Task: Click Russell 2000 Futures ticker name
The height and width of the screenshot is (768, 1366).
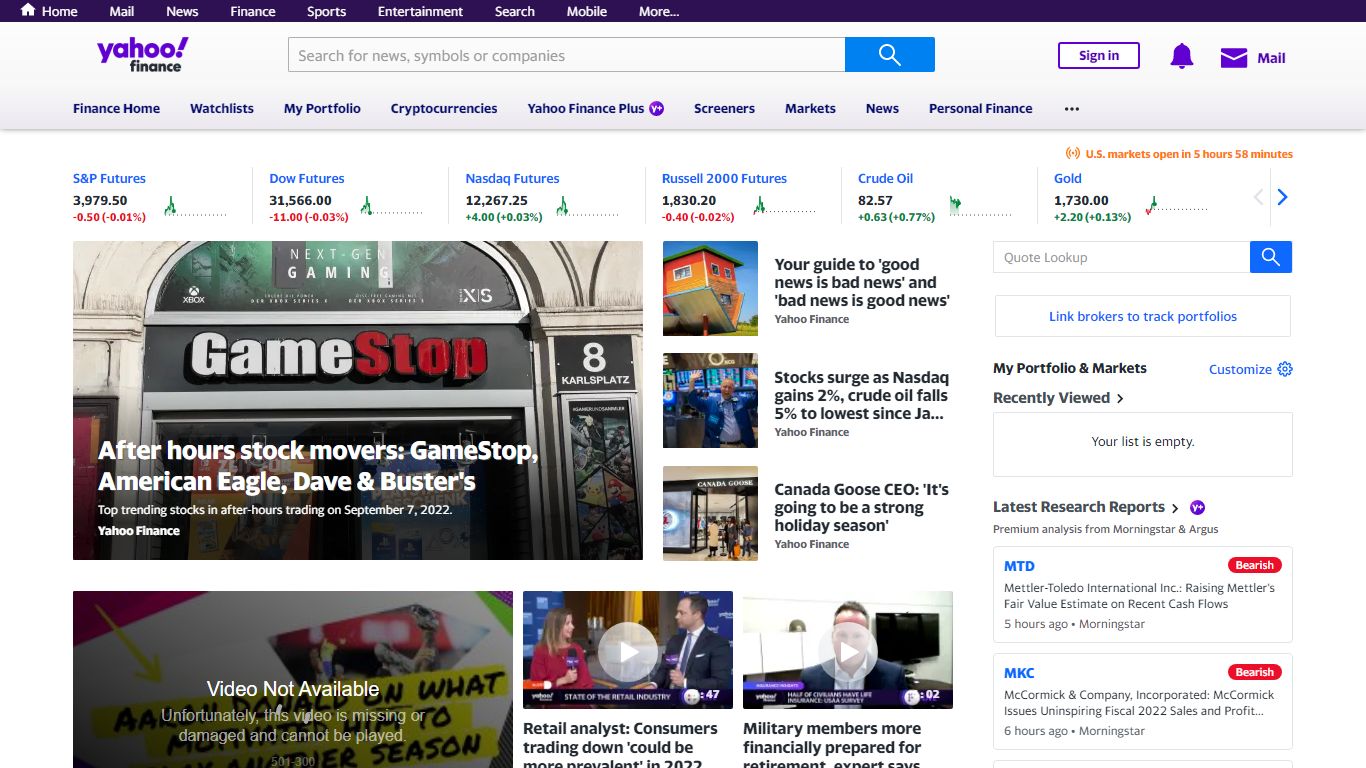Action: tap(724, 178)
